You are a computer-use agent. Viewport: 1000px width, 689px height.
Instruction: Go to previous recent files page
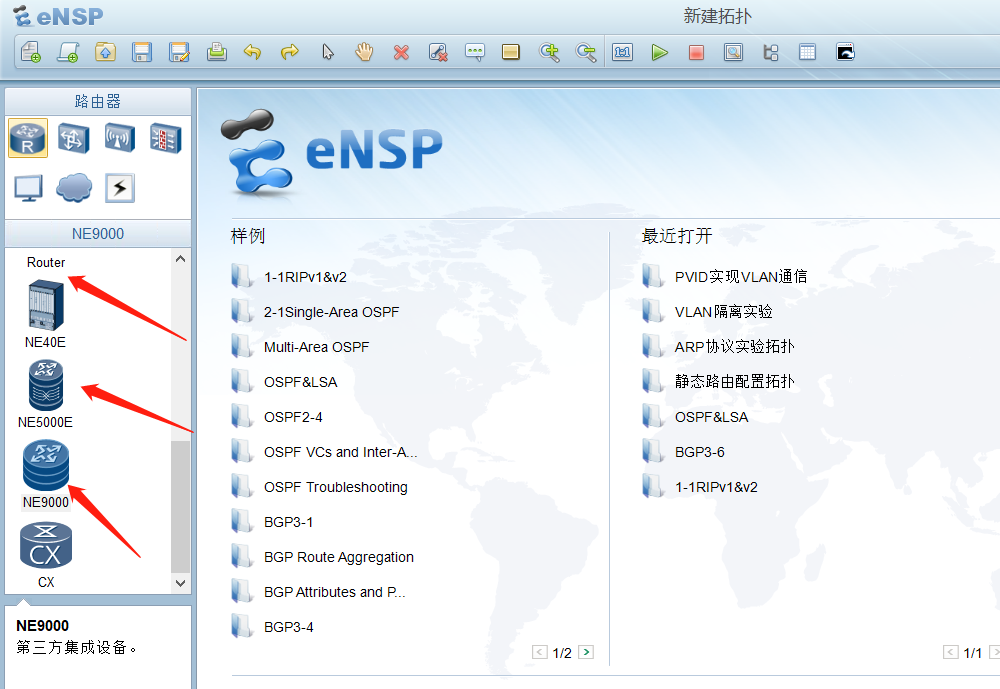(950, 652)
